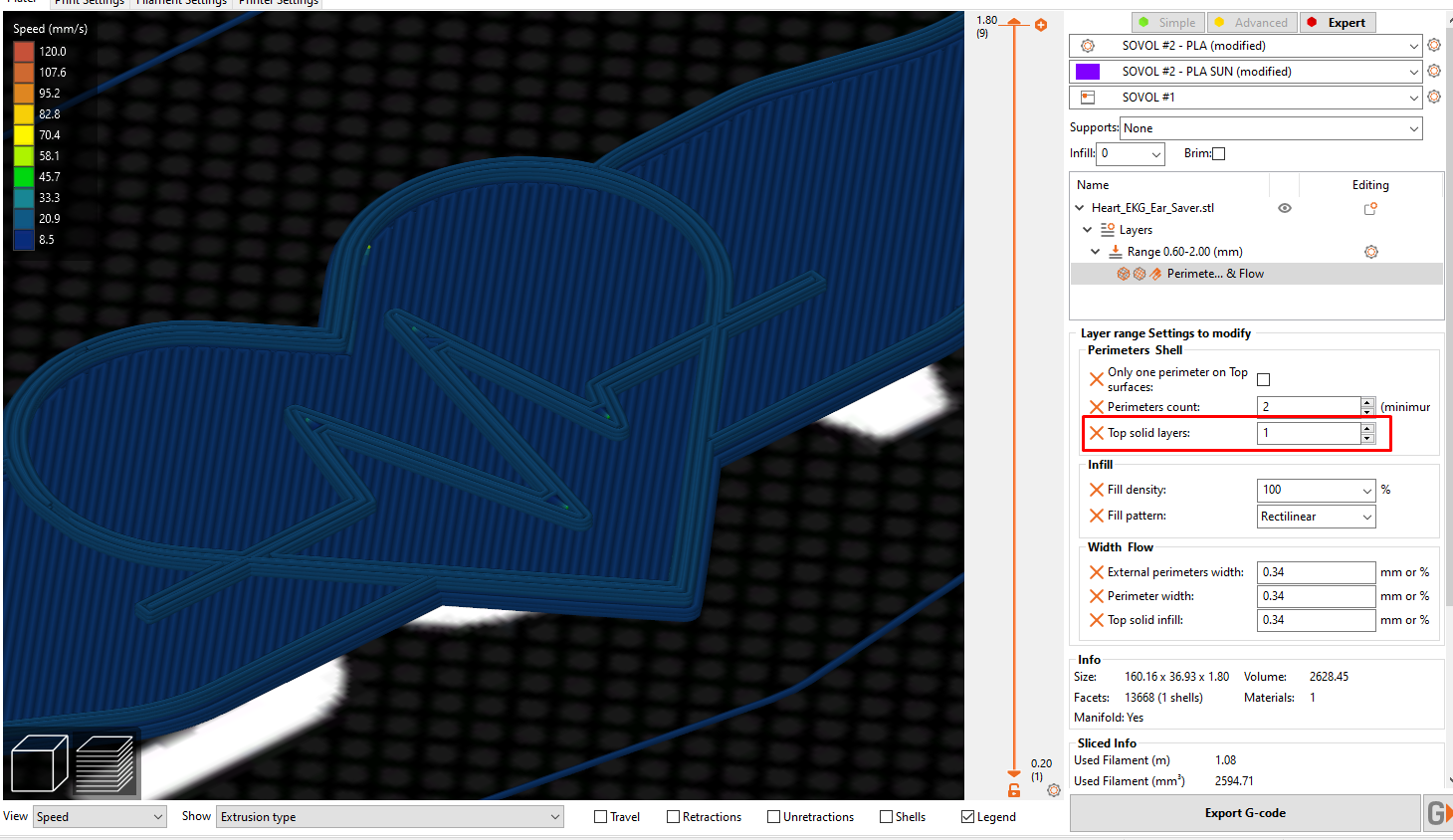Switch to Advanced mode
This screenshot has height=840, width=1453.
[x=1252, y=23]
